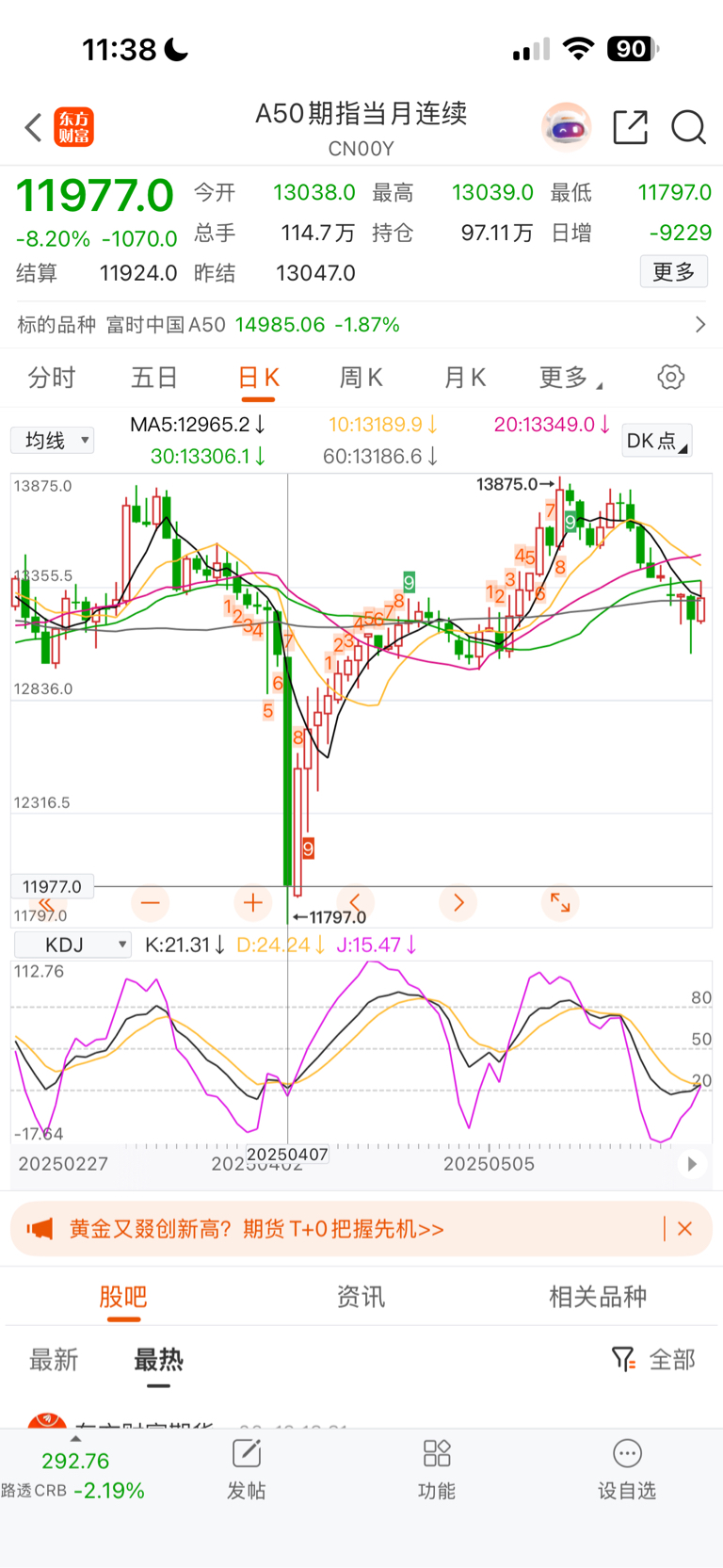Screen dimensions: 723x1568
Task: Open underlying index chevron arrow
Action: click(x=699, y=325)
